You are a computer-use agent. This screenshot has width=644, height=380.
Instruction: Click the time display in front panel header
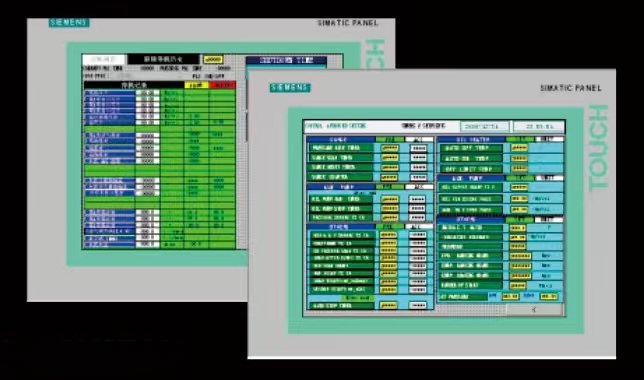pyautogui.click(x=539, y=127)
